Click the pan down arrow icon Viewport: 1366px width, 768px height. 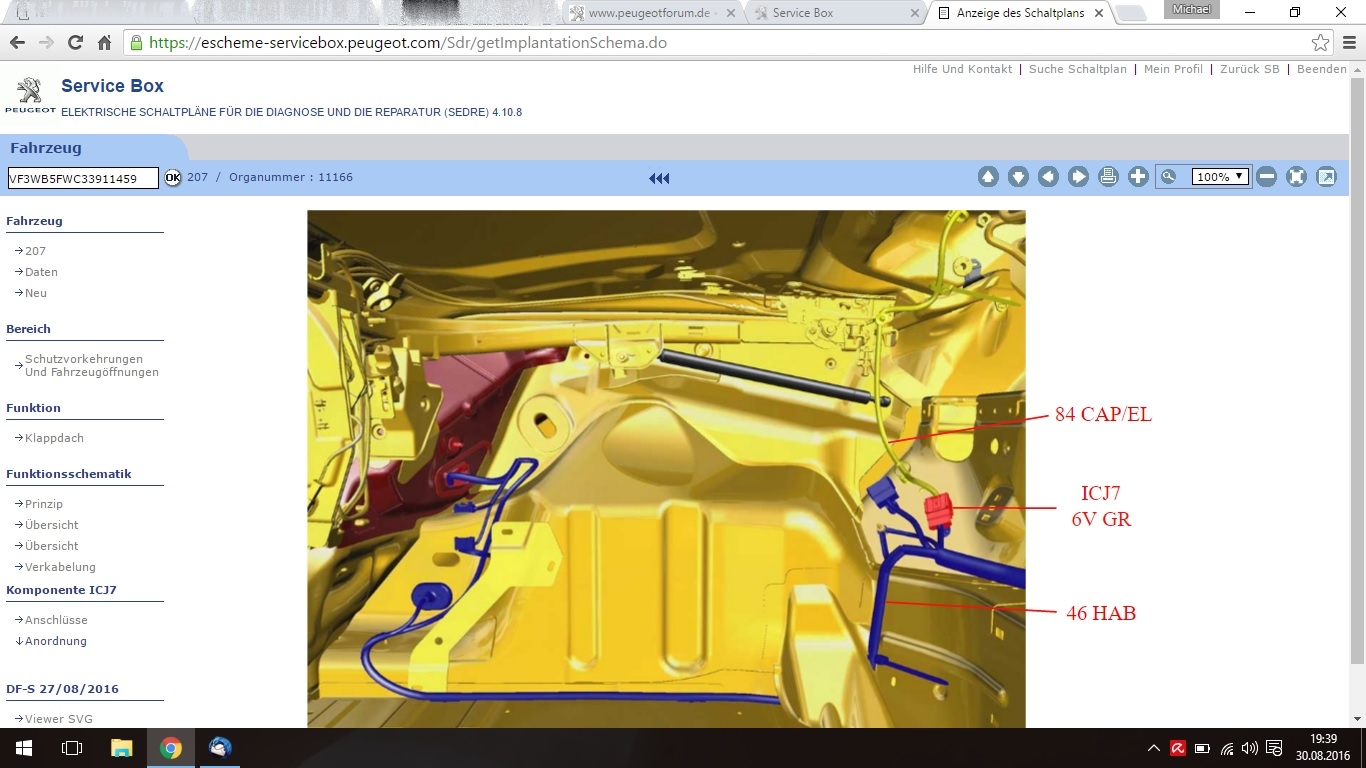click(x=1018, y=177)
